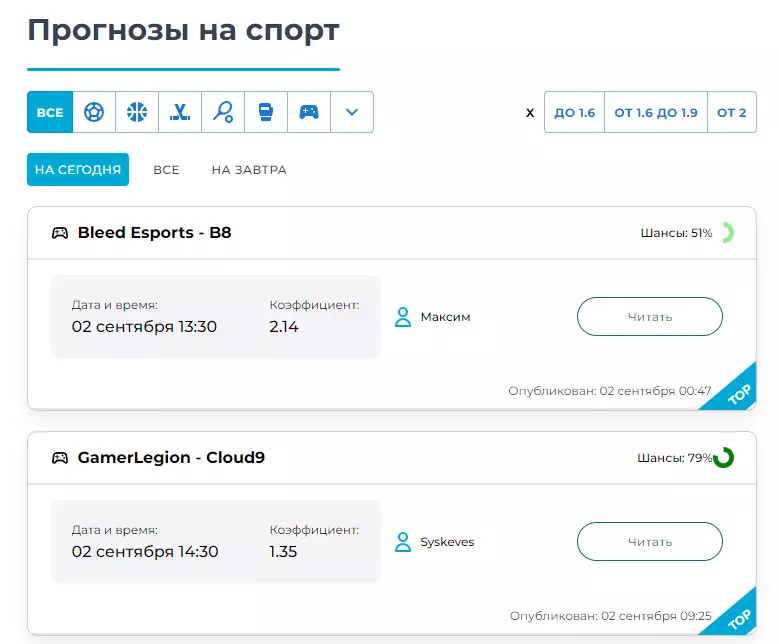The image size is (779, 644).
Task: Click coefficient value 1.35
Action: [x=283, y=552]
